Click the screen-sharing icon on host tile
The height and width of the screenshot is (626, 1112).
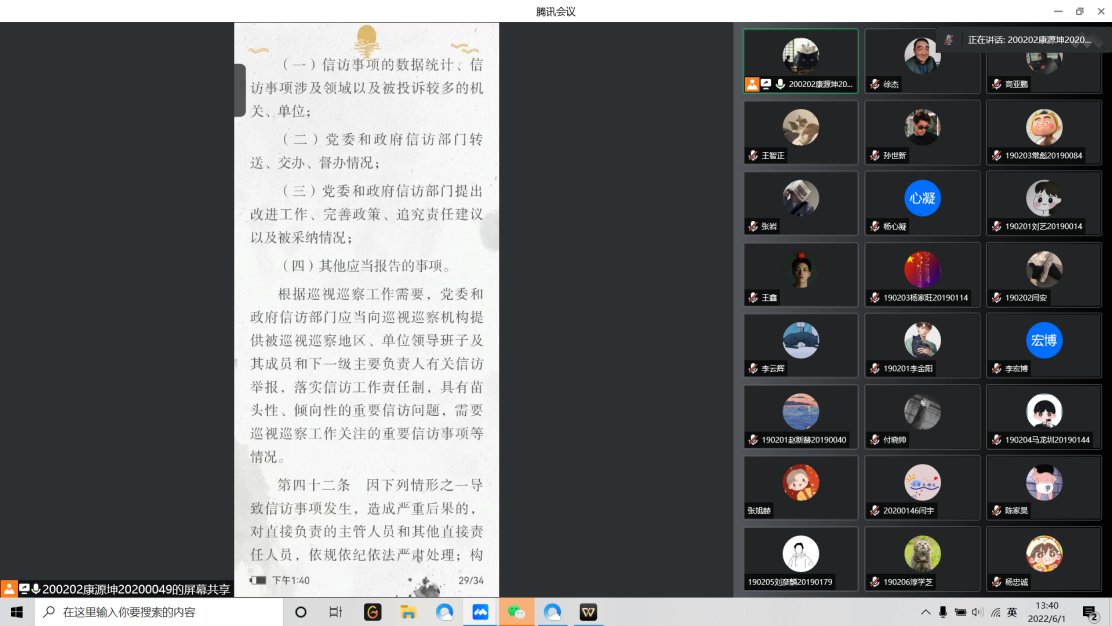click(x=766, y=85)
